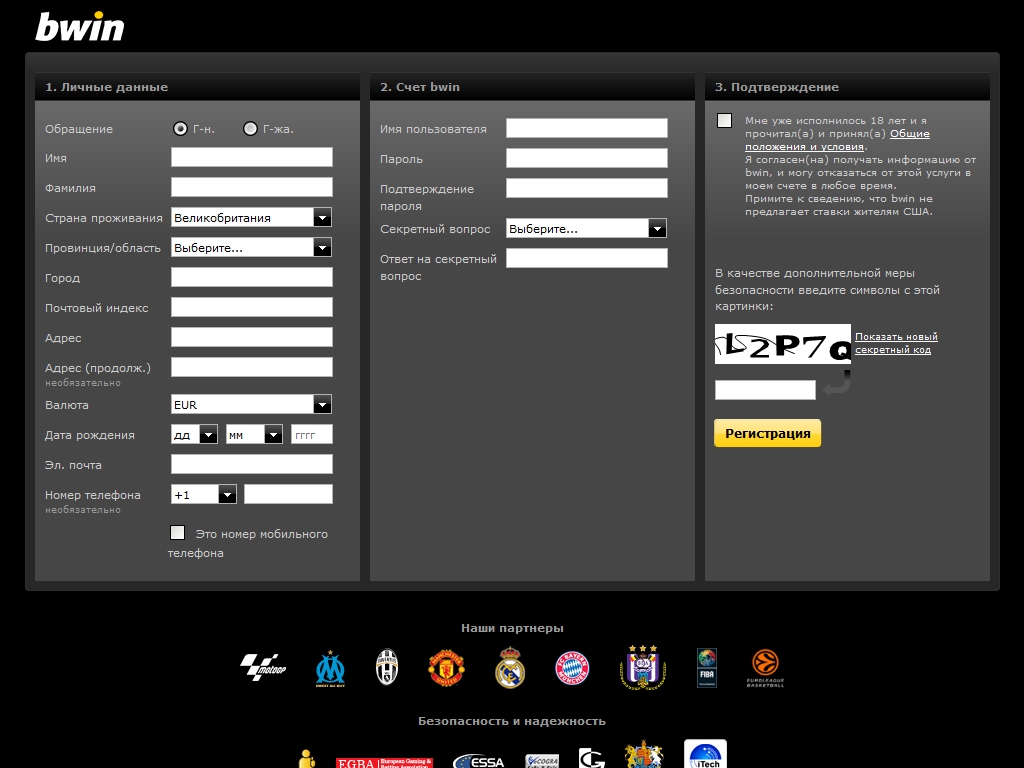Image resolution: width=1024 pixels, height=768 pixels.
Task: Click the Имя пользователя input field
Action: (x=586, y=128)
